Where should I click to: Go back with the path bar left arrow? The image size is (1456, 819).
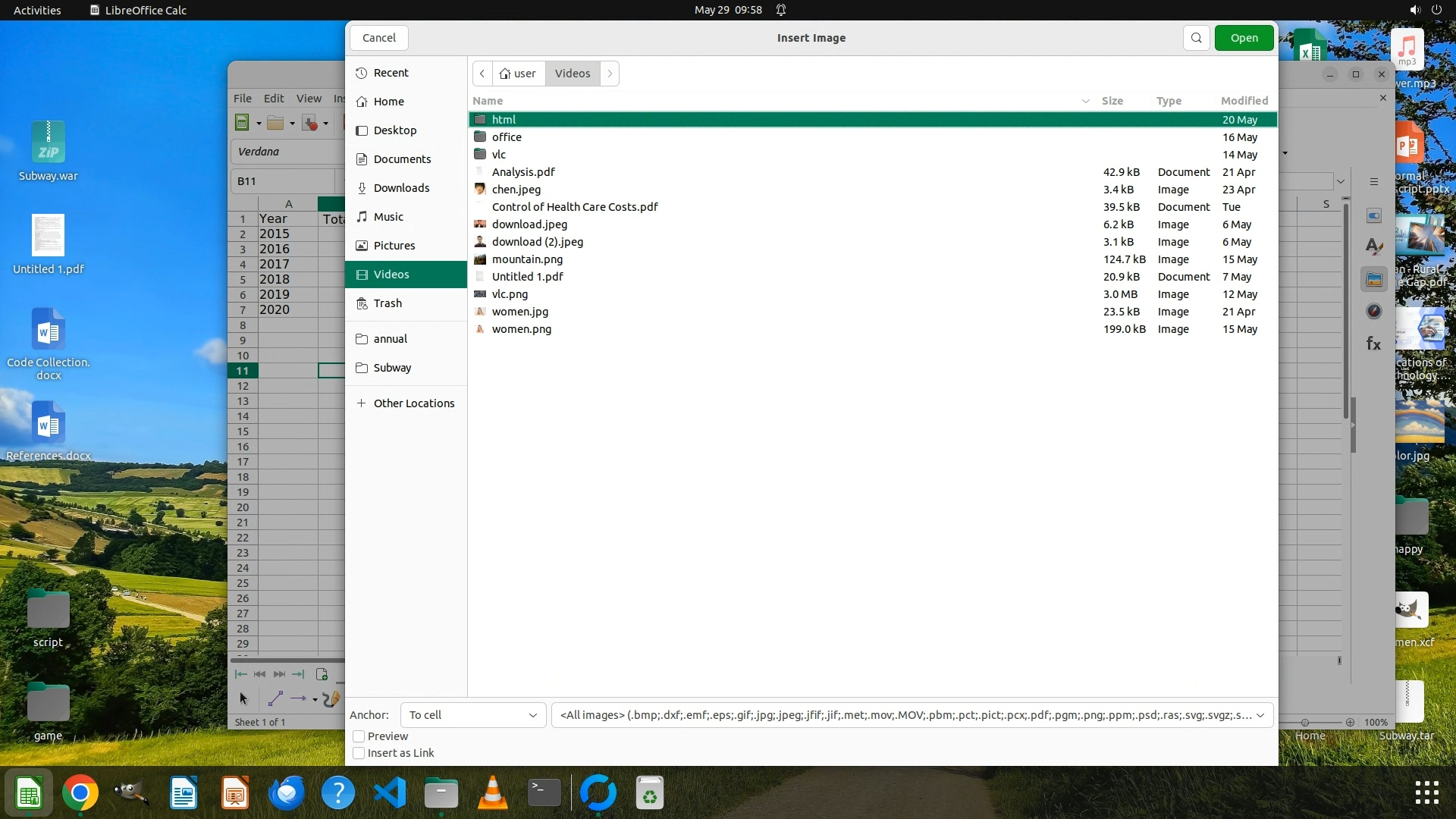tap(482, 74)
